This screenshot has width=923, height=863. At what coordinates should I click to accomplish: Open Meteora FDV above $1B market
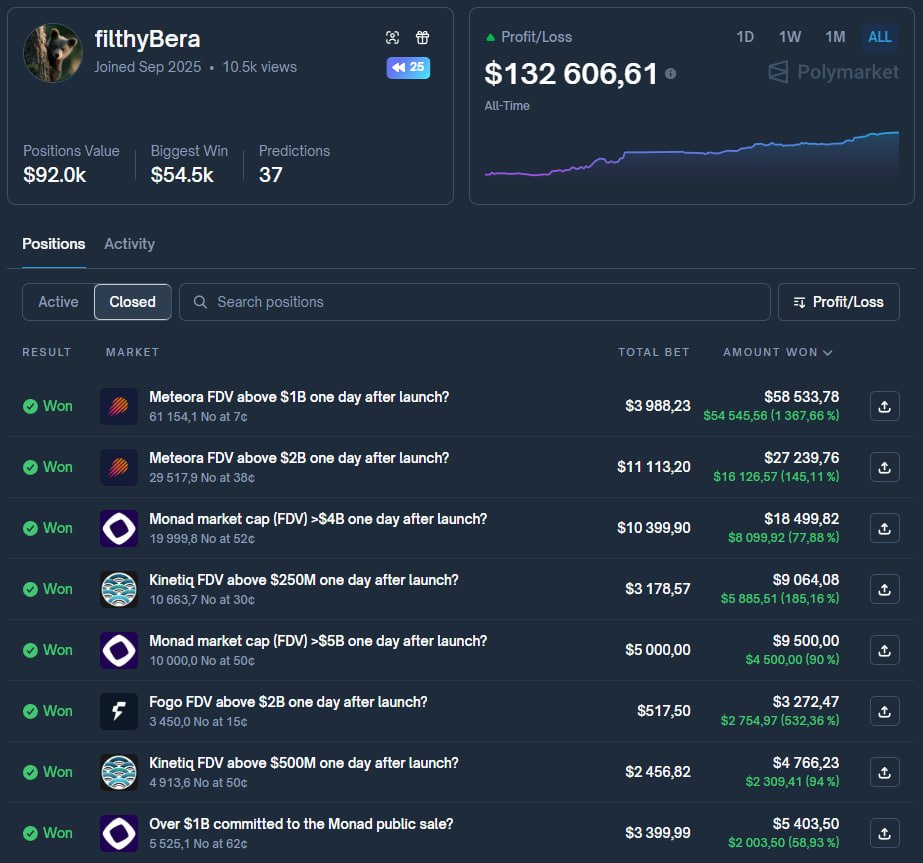click(x=299, y=397)
